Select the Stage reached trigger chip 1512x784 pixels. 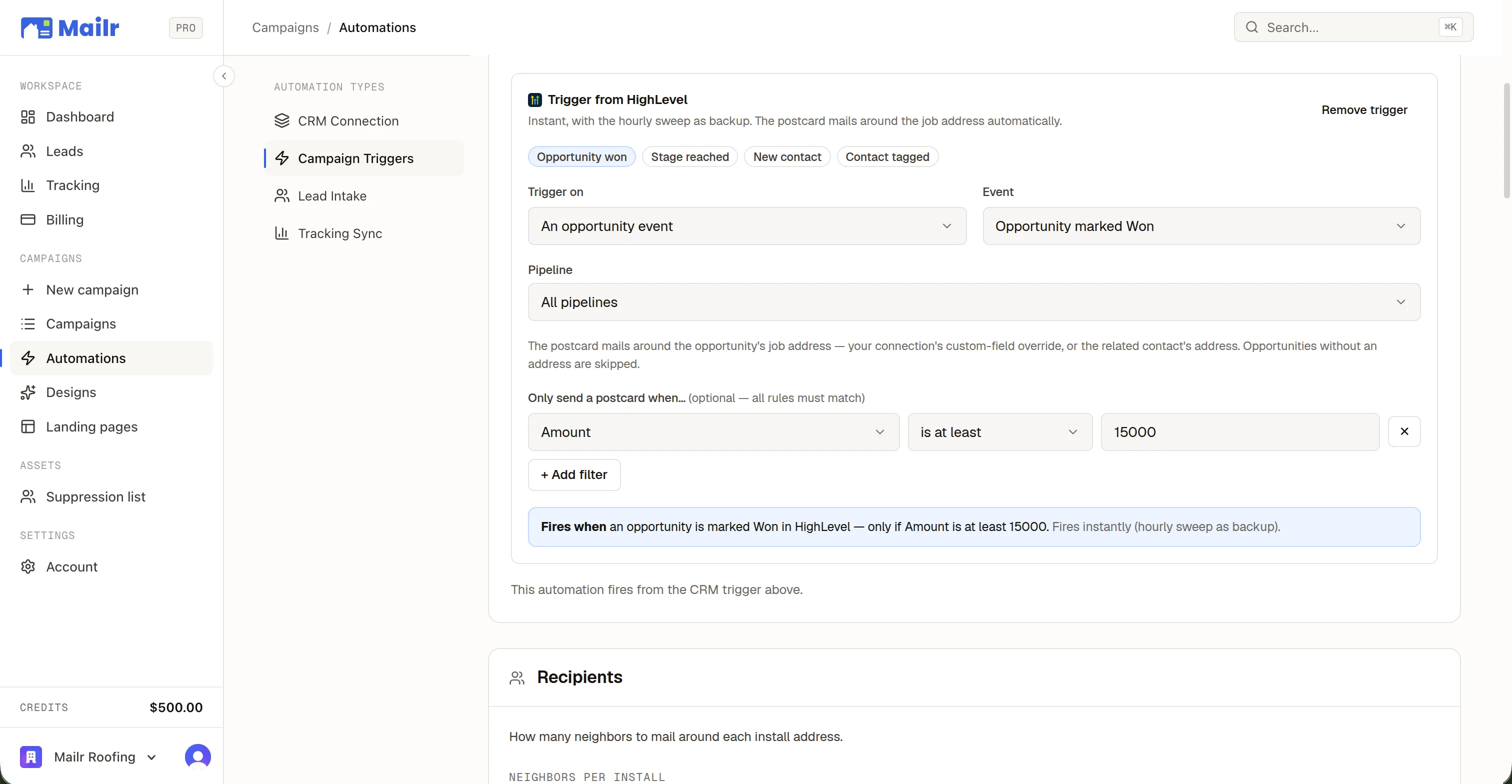pos(689,156)
